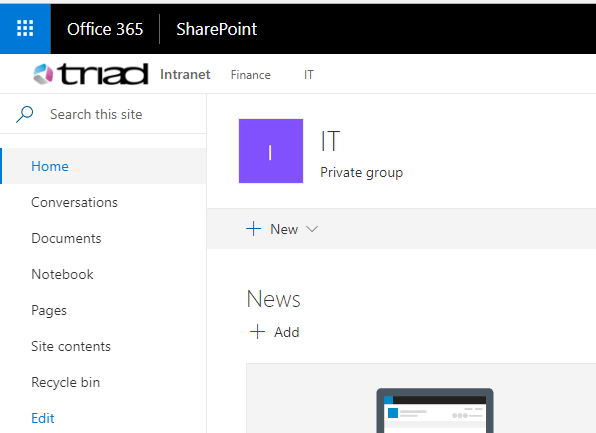
Task: Open the Office 365 app launcher waffle
Action: [25, 29]
